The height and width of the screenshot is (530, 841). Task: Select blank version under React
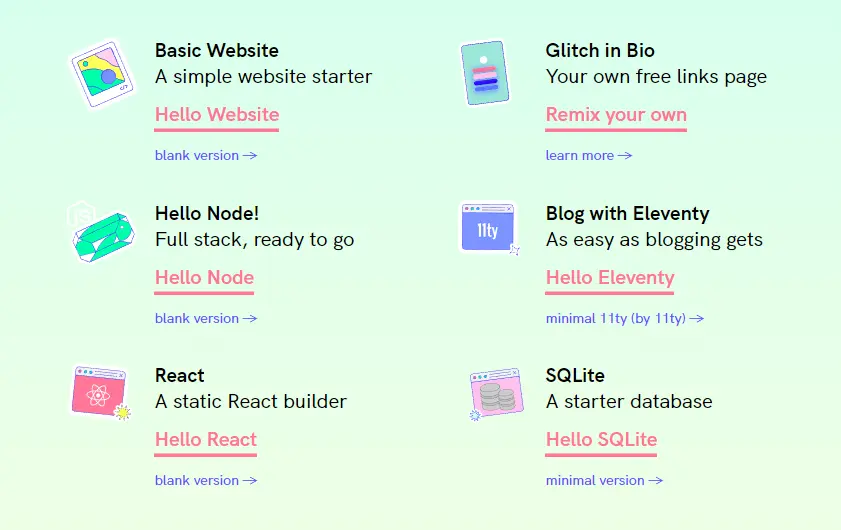coord(206,480)
